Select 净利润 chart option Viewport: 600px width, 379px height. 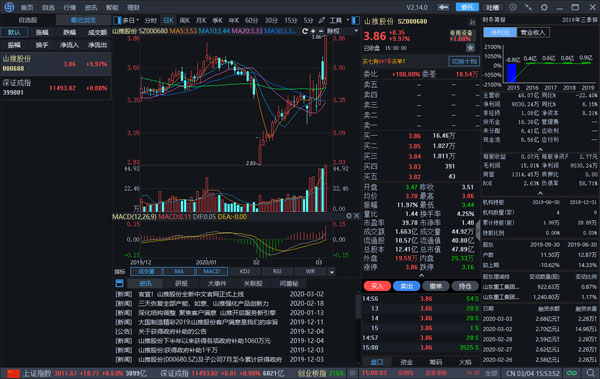500,33
